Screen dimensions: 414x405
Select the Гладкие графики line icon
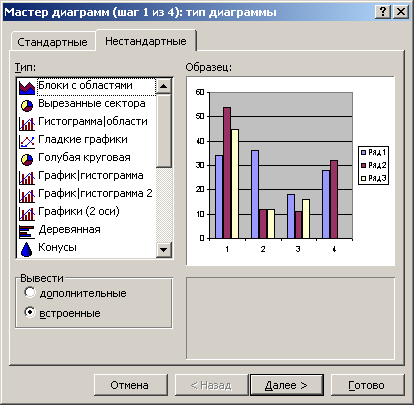[x=27, y=142]
